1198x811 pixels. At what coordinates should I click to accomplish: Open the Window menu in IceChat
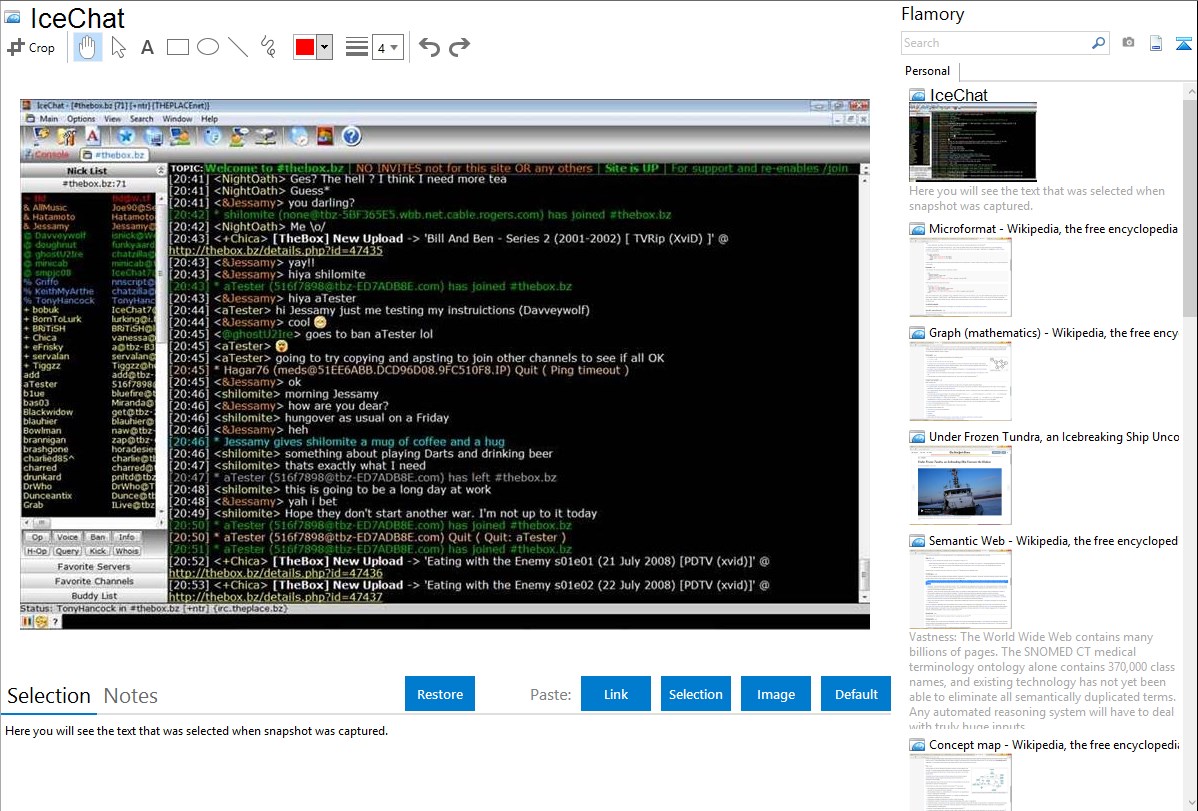(177, 119)
